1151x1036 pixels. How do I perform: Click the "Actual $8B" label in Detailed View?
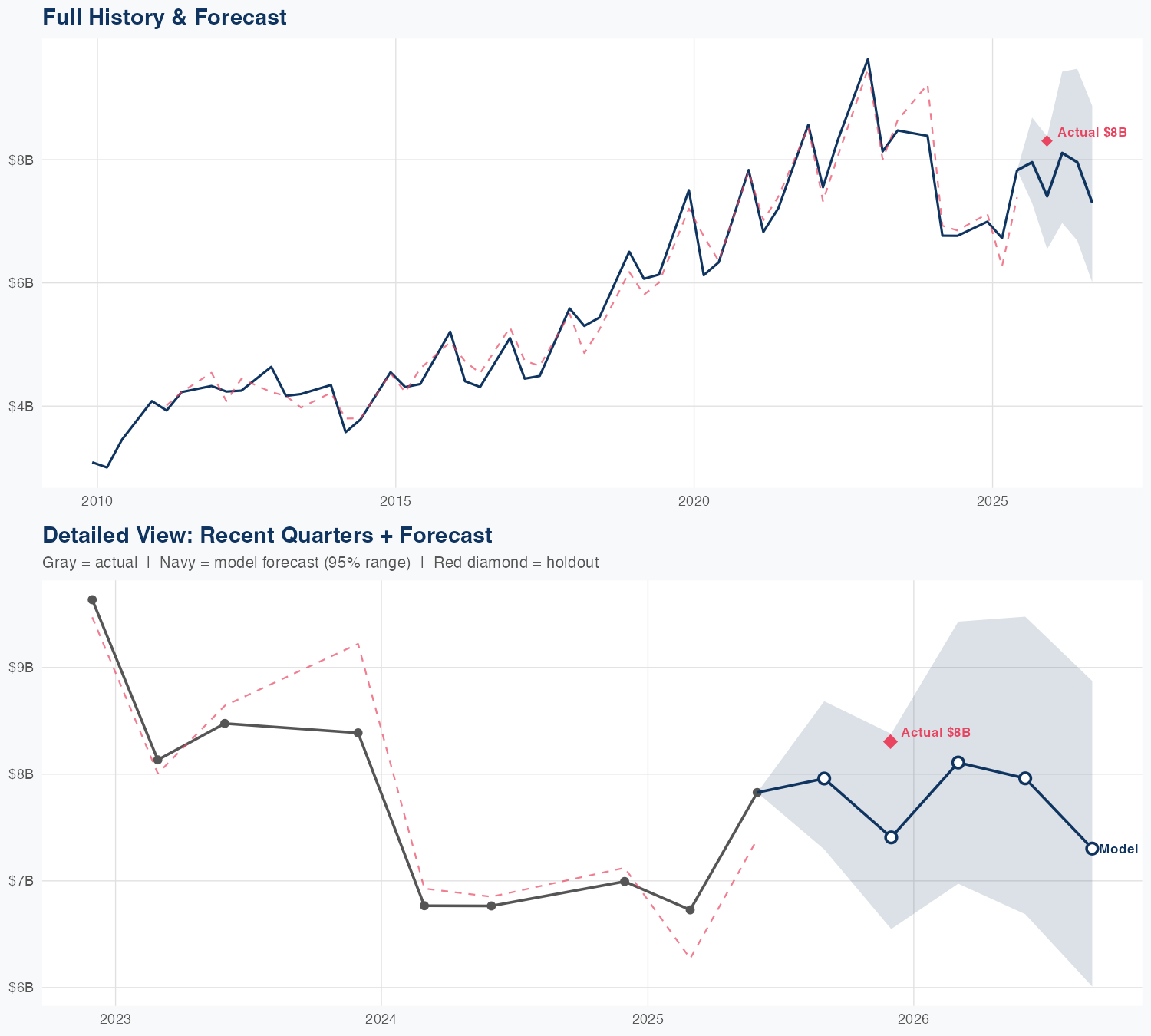935,732
